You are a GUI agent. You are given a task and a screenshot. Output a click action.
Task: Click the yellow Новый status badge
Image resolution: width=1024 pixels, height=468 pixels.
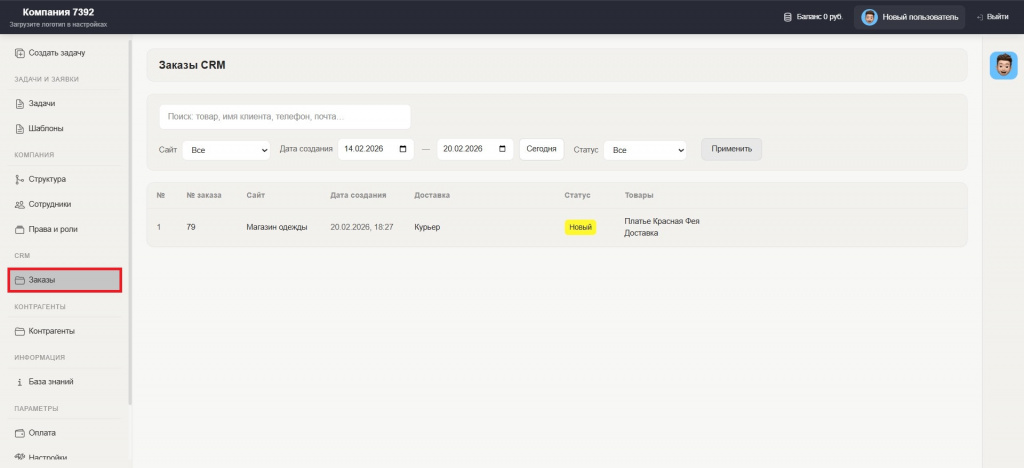(x=580, y=227)
